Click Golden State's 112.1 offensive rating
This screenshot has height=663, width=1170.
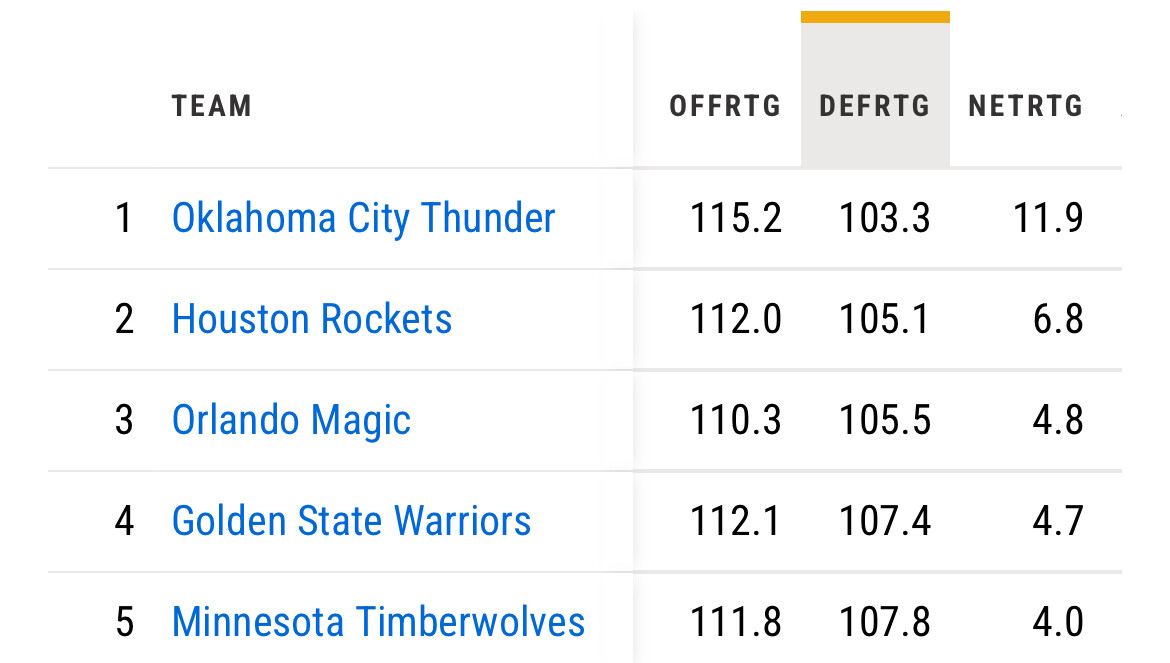click(736, 521)
